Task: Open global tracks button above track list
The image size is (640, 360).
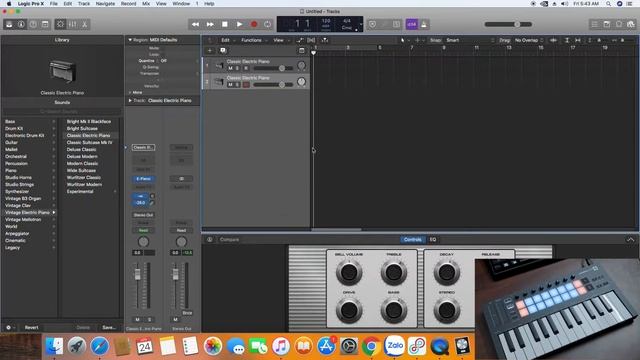Action: click(302, 51)
